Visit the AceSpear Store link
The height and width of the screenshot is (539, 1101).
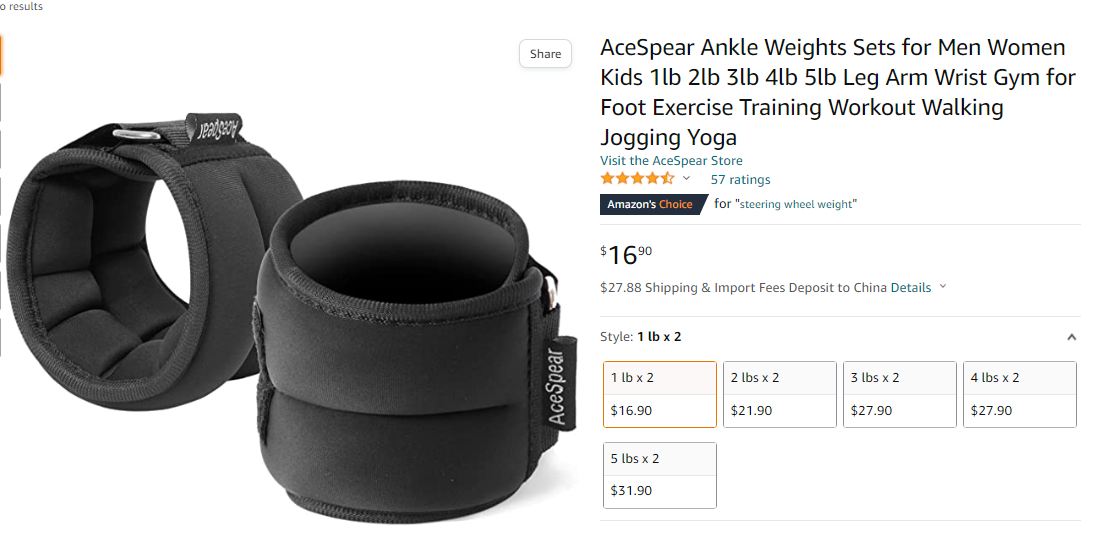coord(671,161)
